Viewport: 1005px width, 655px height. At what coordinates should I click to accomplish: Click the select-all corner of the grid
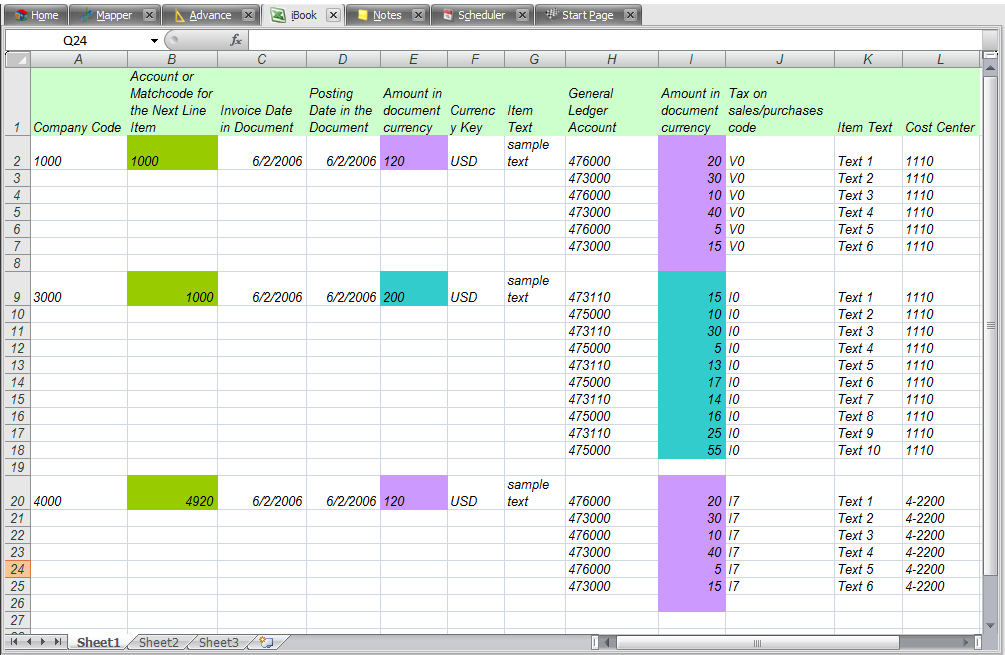point(17,60)
